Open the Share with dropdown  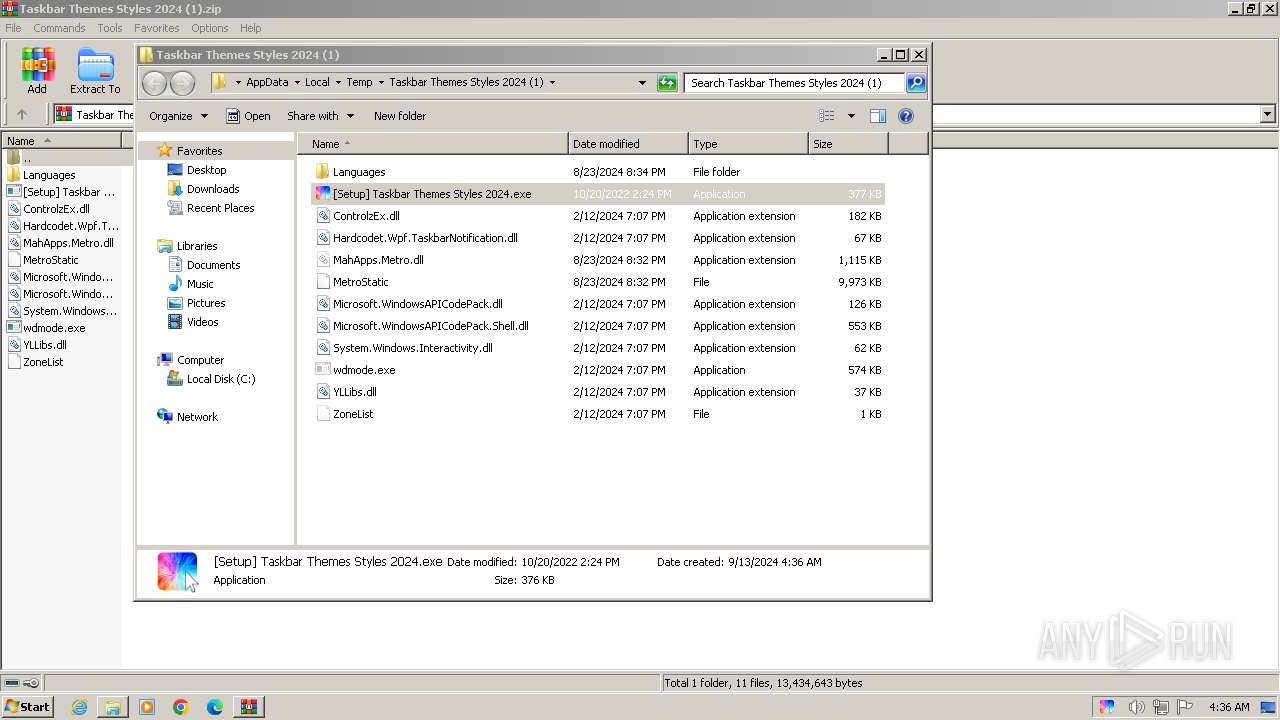[x=320, y=116]
